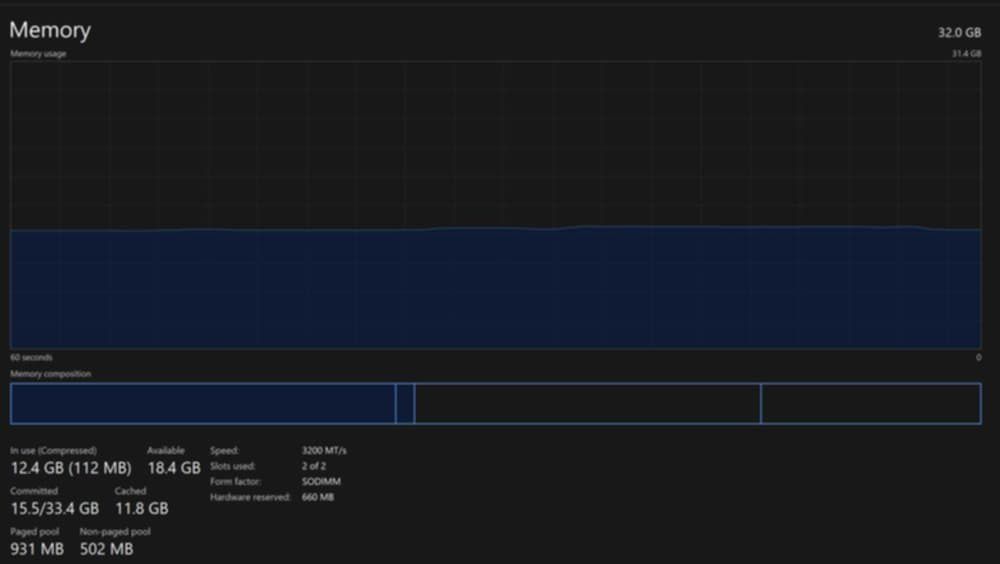Click the In use (Compressed) label
Screen dimensions: 1000x564
[x=54, y=450]
